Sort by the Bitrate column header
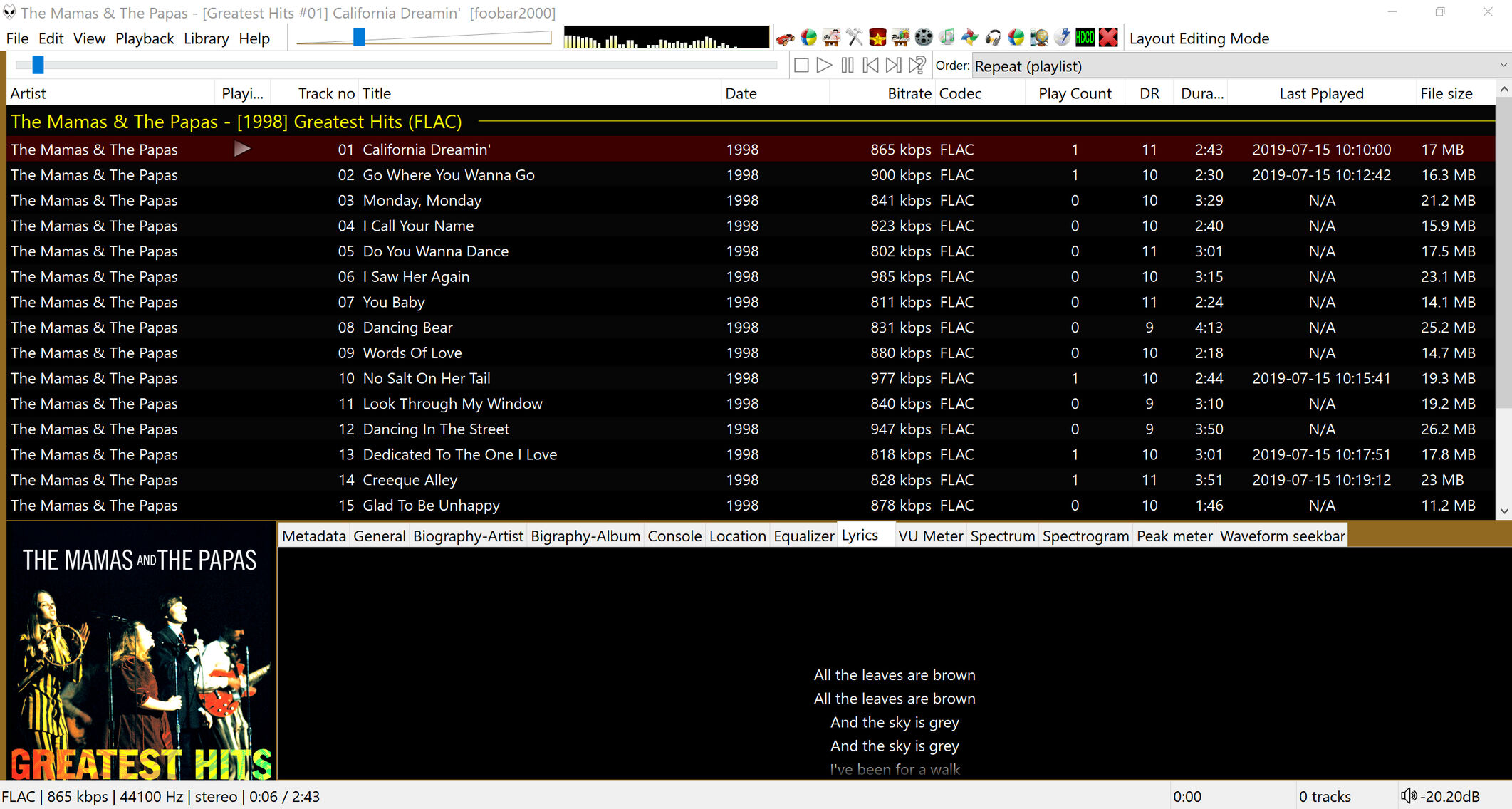Screen dimensions: 1512x809 (882, 93)
